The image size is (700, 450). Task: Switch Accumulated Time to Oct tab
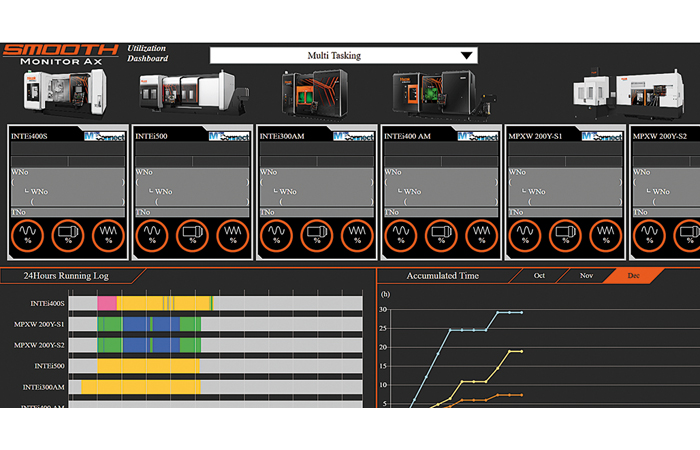(539, 275)
